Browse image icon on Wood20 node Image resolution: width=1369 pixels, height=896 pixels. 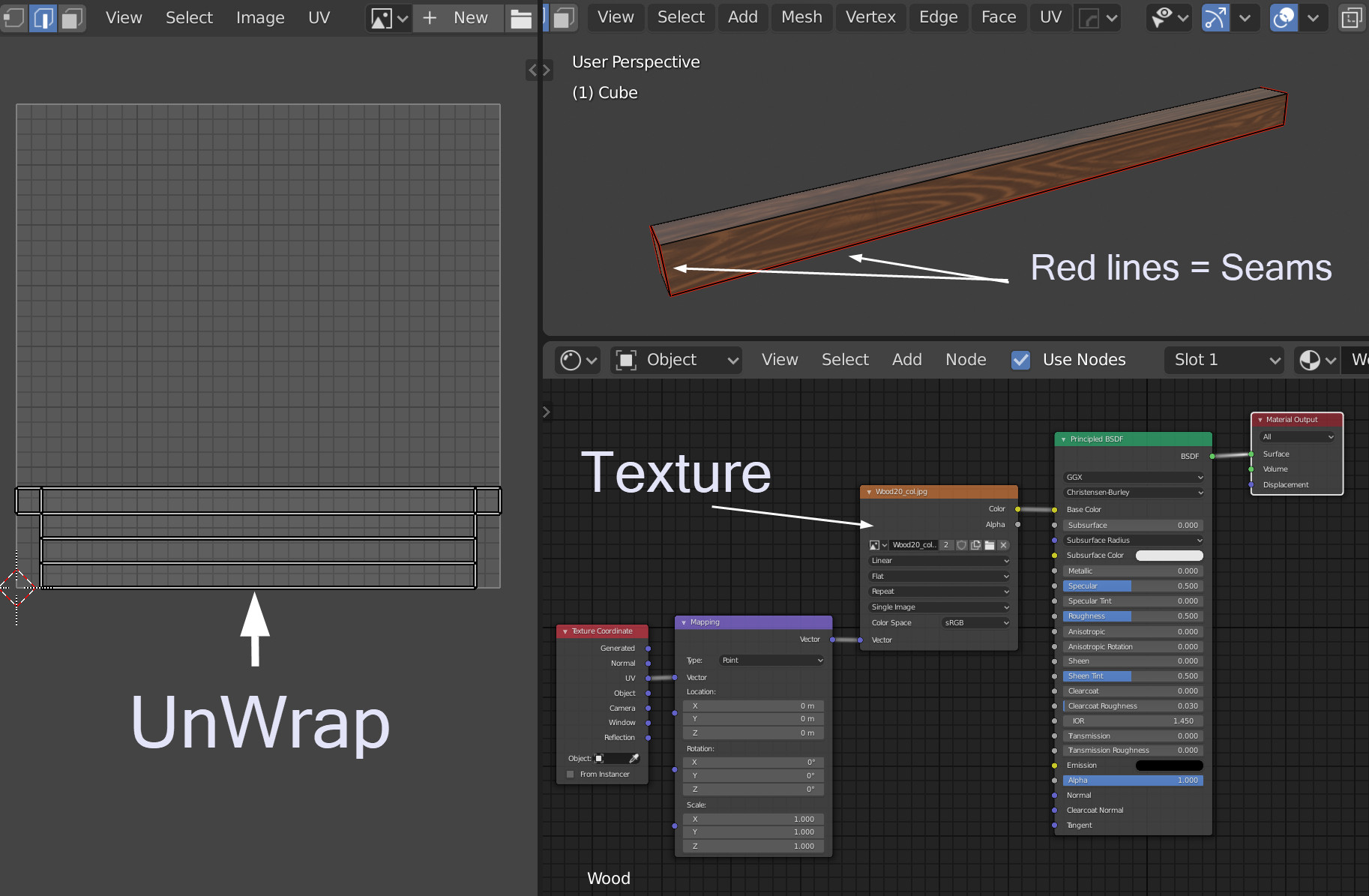(x=878, y=545)
